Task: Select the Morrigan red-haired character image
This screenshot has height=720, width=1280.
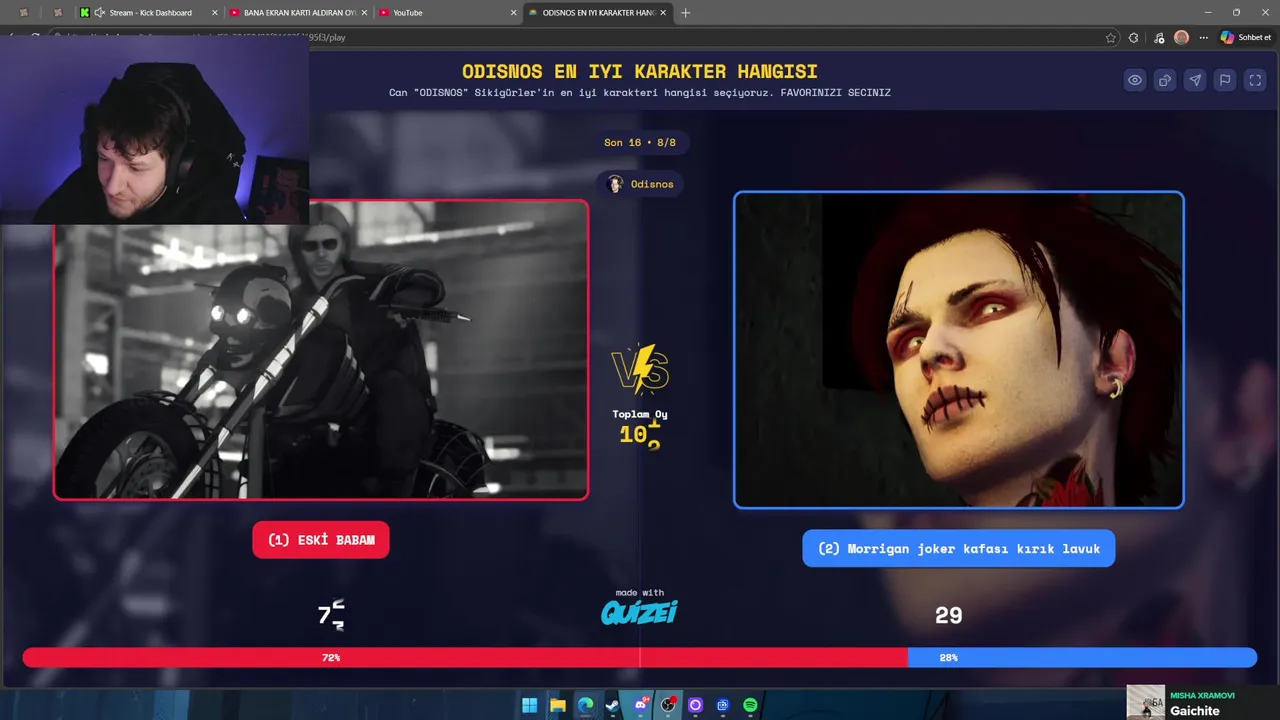Action: coord(958,350)
